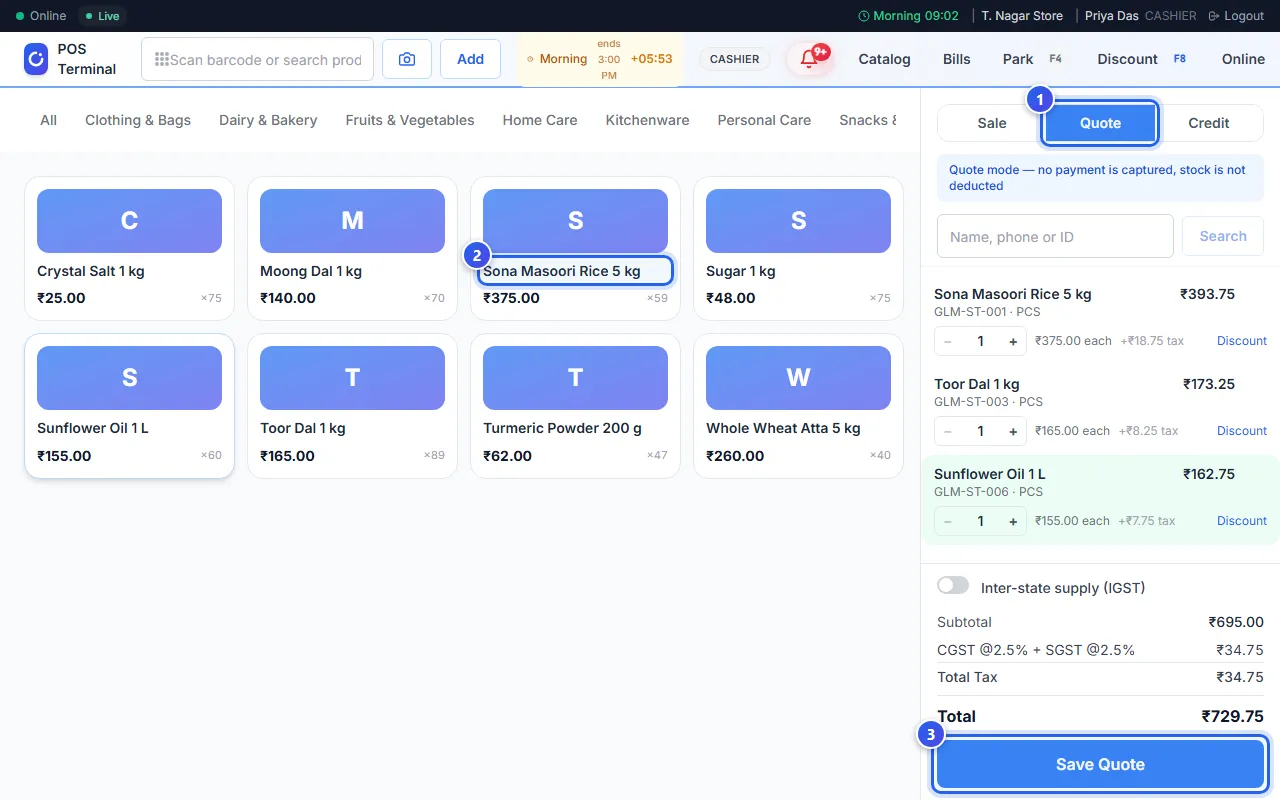The width and height of the screenshot is (1280, 800).
Task: Open the Catalog menu
Action: [x=885, y=59]
